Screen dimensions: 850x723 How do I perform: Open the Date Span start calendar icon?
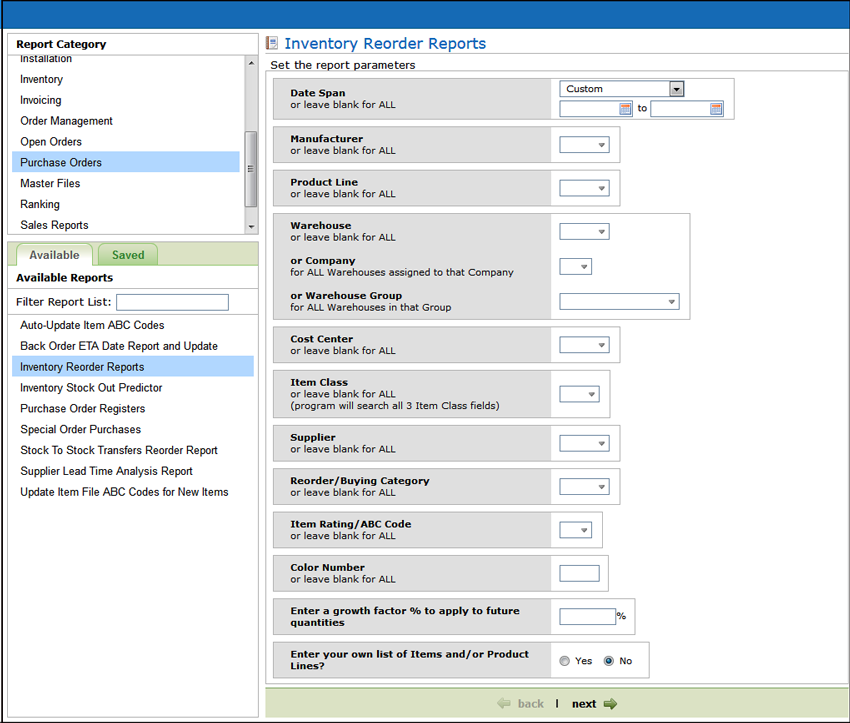[626, 109]
